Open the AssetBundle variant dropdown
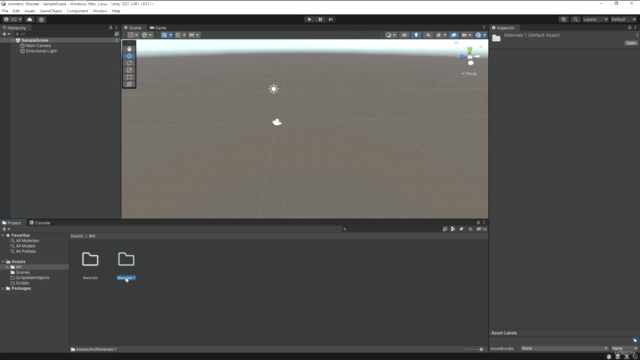This screenshot has height=360, width=640. pos(624,349)
